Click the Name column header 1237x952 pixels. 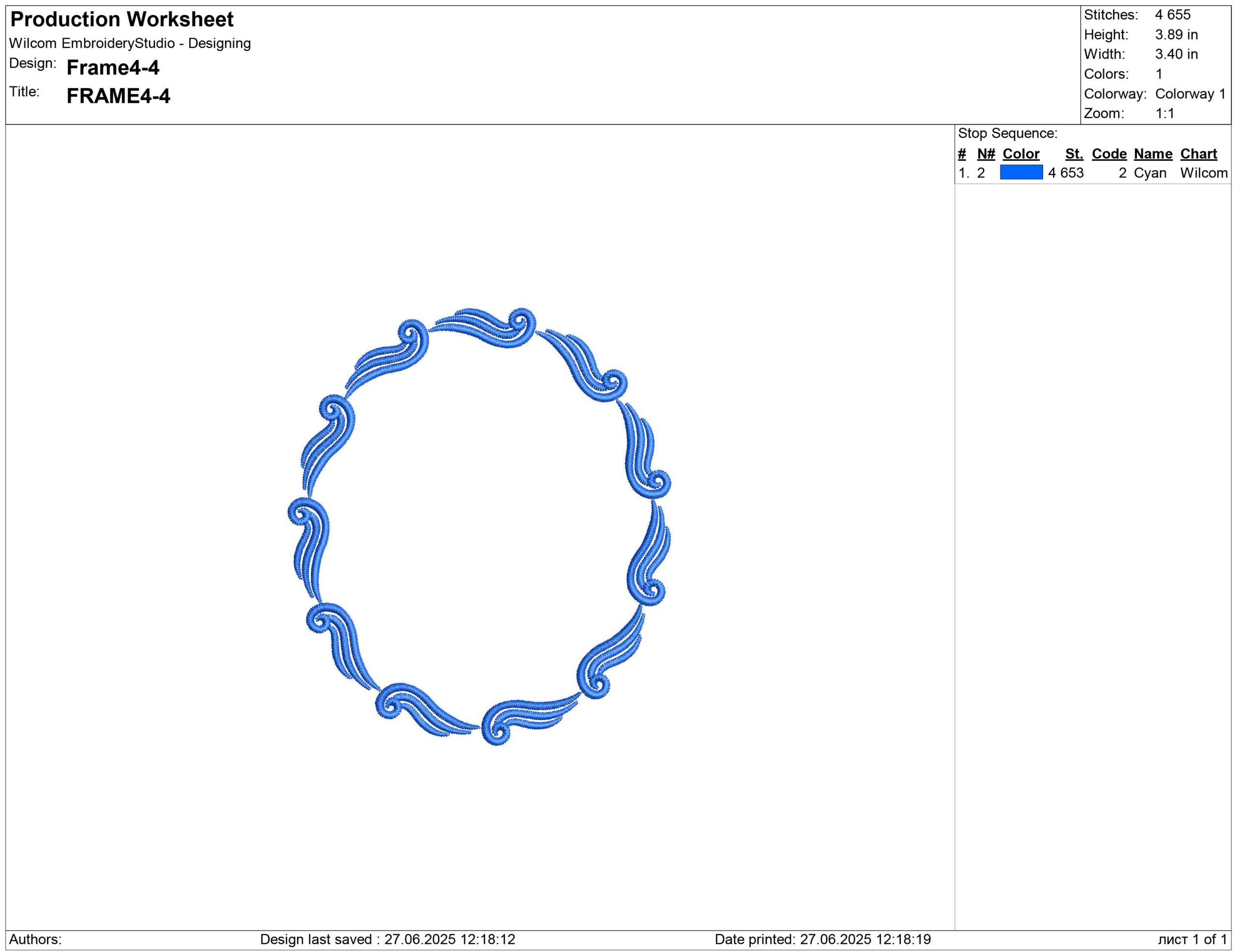1152,154
